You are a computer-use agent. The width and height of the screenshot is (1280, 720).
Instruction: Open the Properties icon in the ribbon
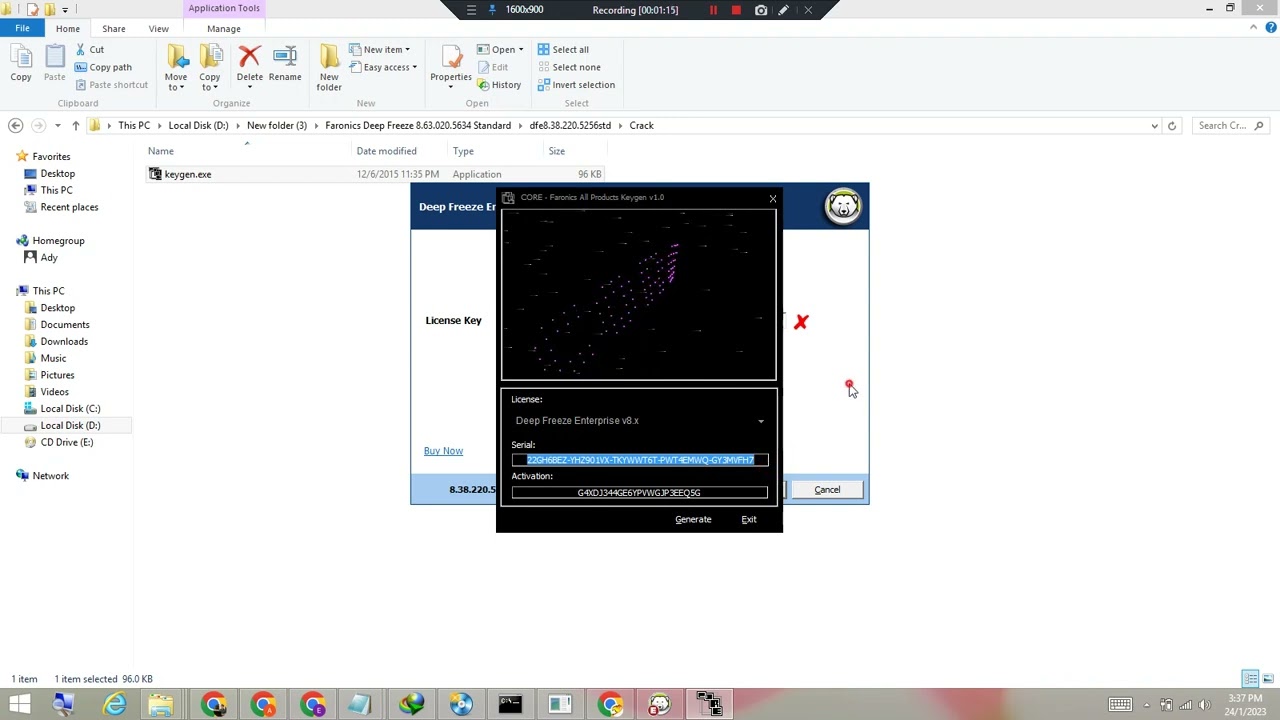(x=451, y=57)
